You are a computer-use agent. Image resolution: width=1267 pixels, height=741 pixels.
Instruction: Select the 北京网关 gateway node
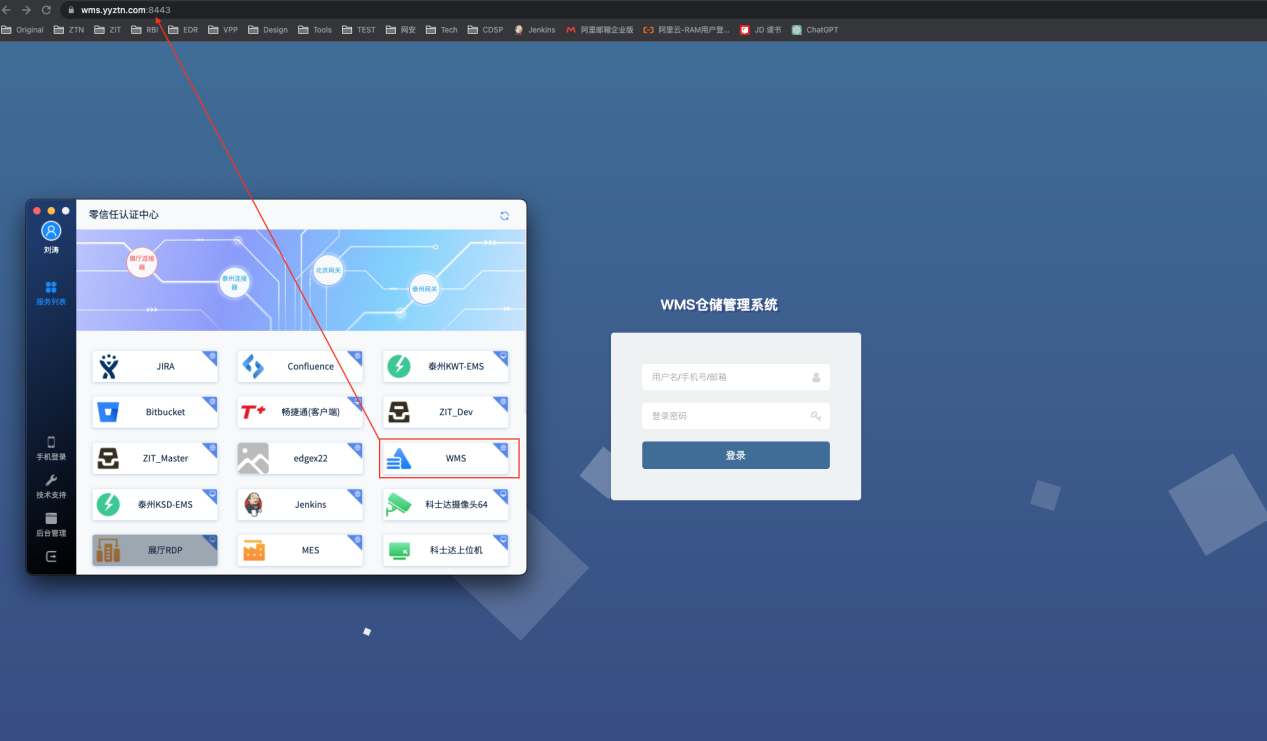coord(328,270)
